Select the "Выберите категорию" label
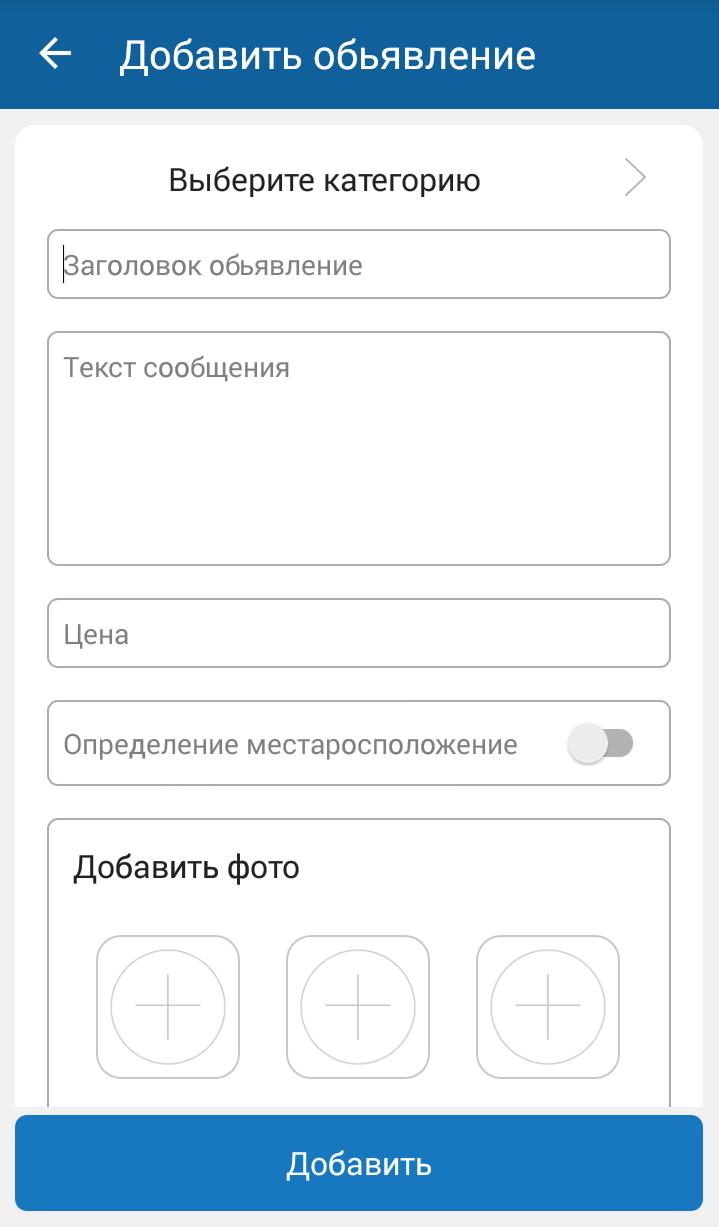Screen dimensions: 719x1227 tap(324, 180)
